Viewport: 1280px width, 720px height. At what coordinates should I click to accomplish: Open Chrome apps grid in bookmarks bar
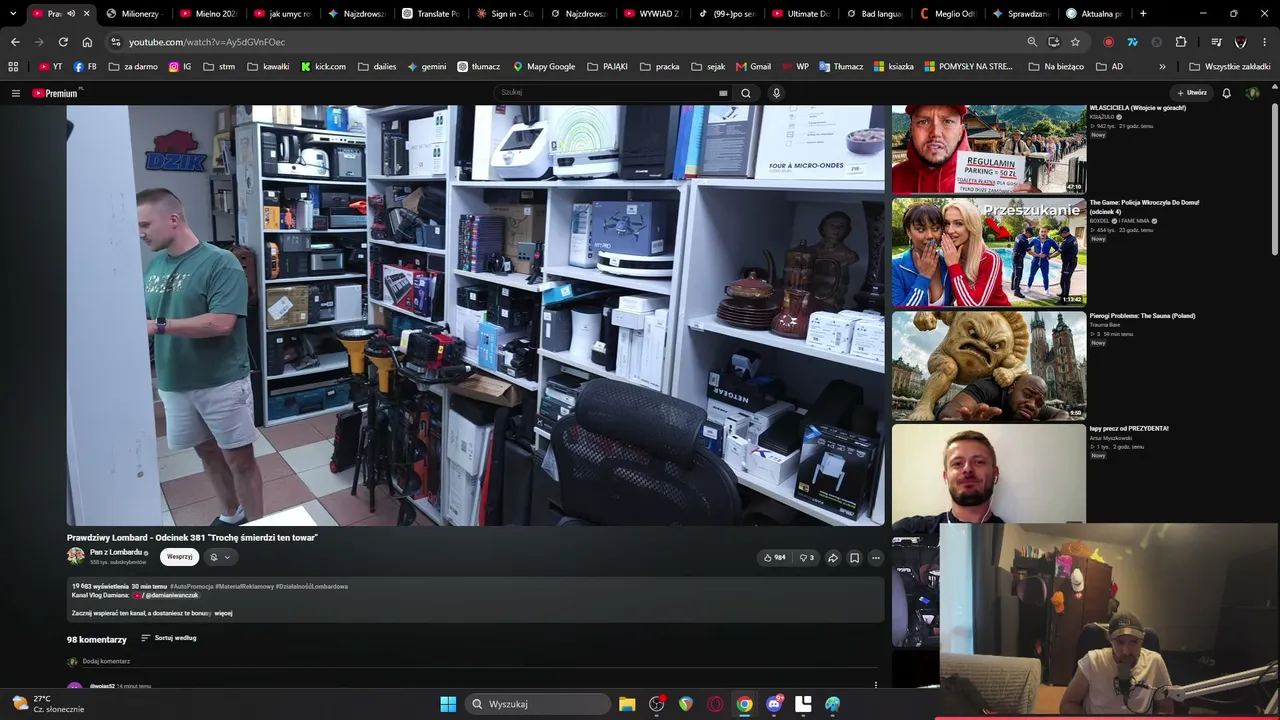(x=13, y=67)
